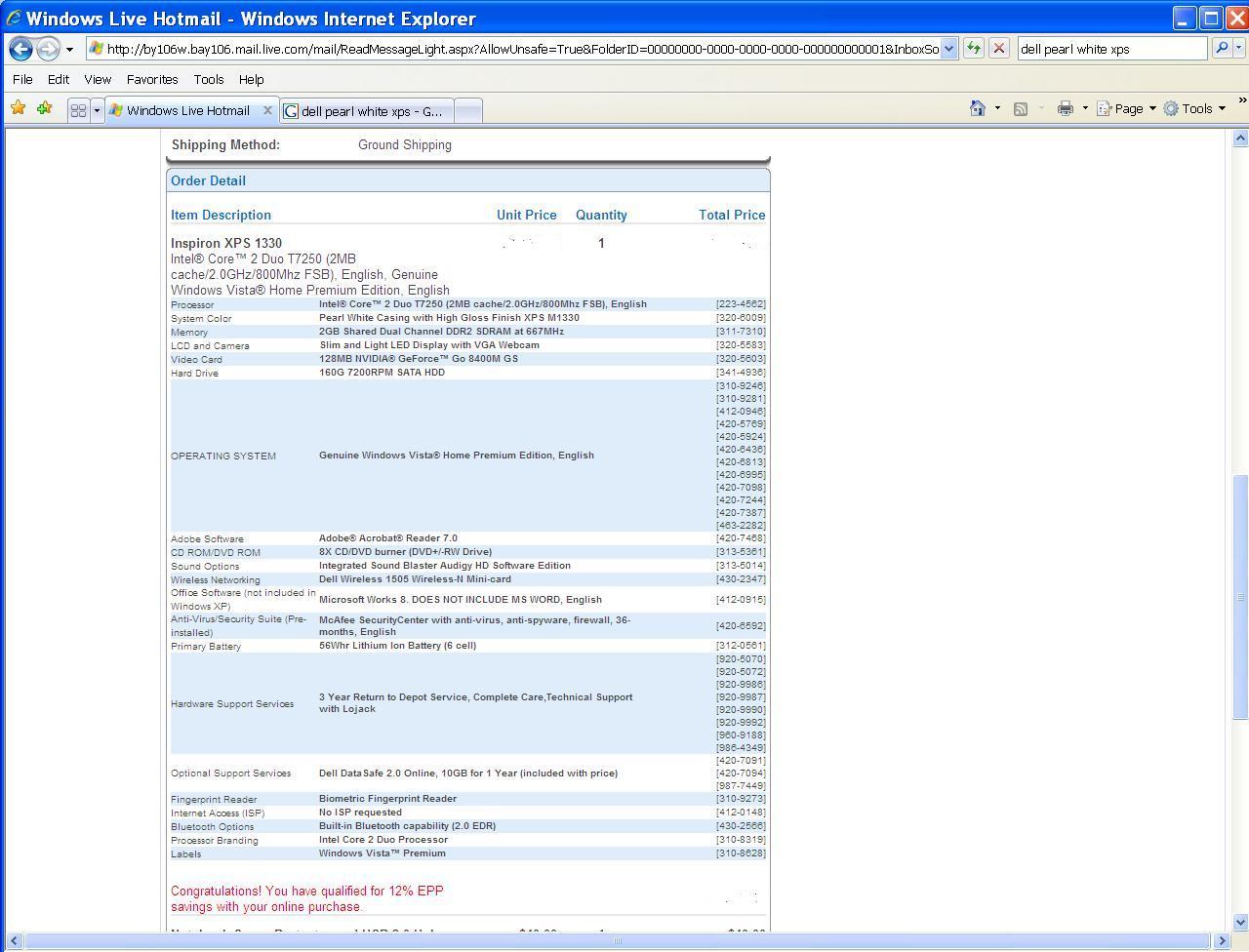Click the Order Detail heading

[208, 180]
